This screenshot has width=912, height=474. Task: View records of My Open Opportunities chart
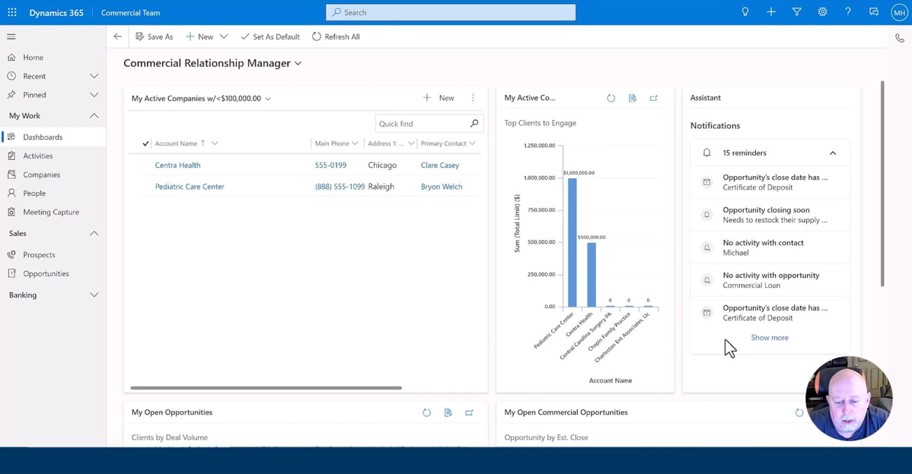click(x=448, y=412)
